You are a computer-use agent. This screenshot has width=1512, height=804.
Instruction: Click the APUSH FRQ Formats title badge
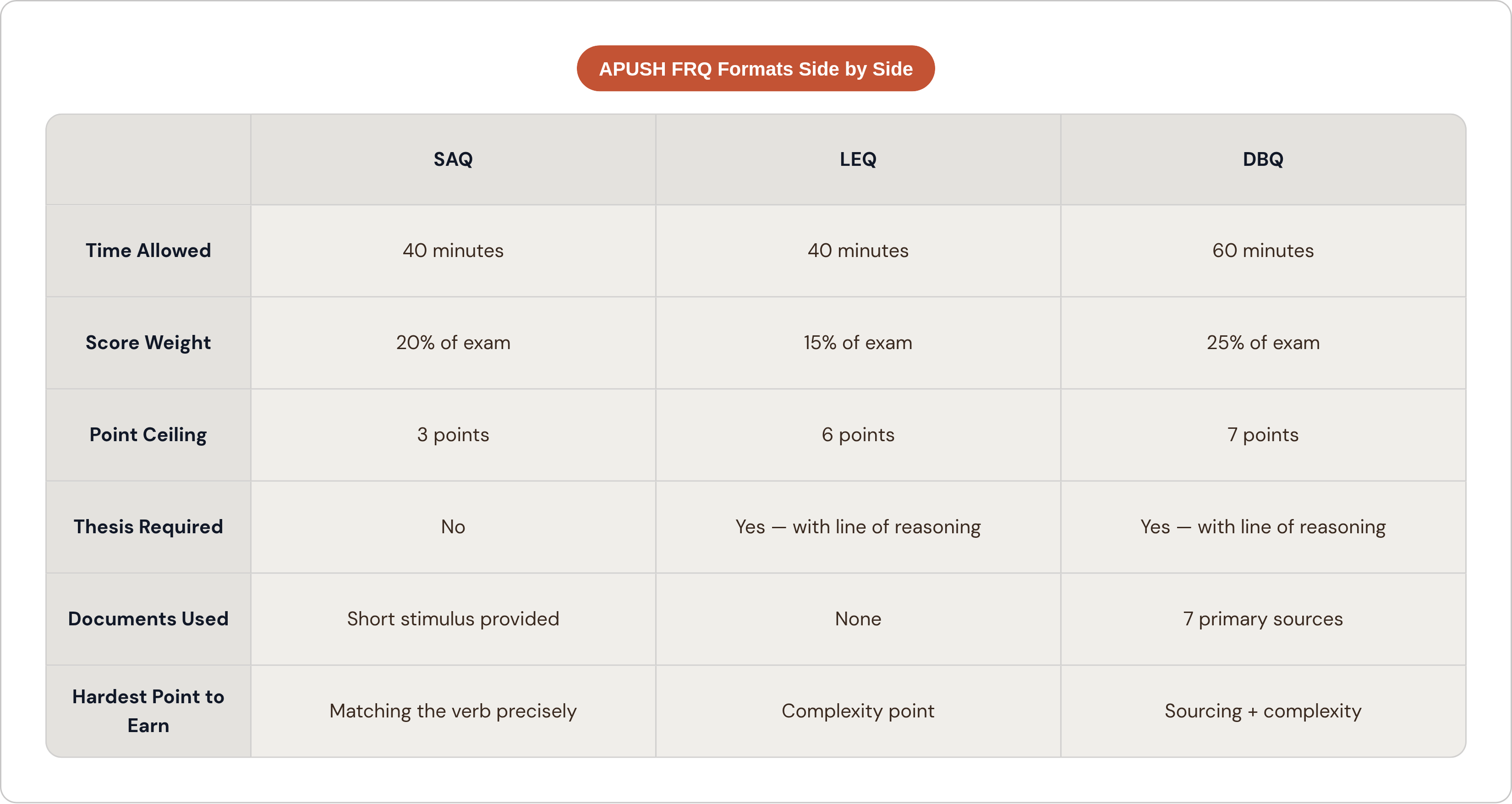coord(756,69)
